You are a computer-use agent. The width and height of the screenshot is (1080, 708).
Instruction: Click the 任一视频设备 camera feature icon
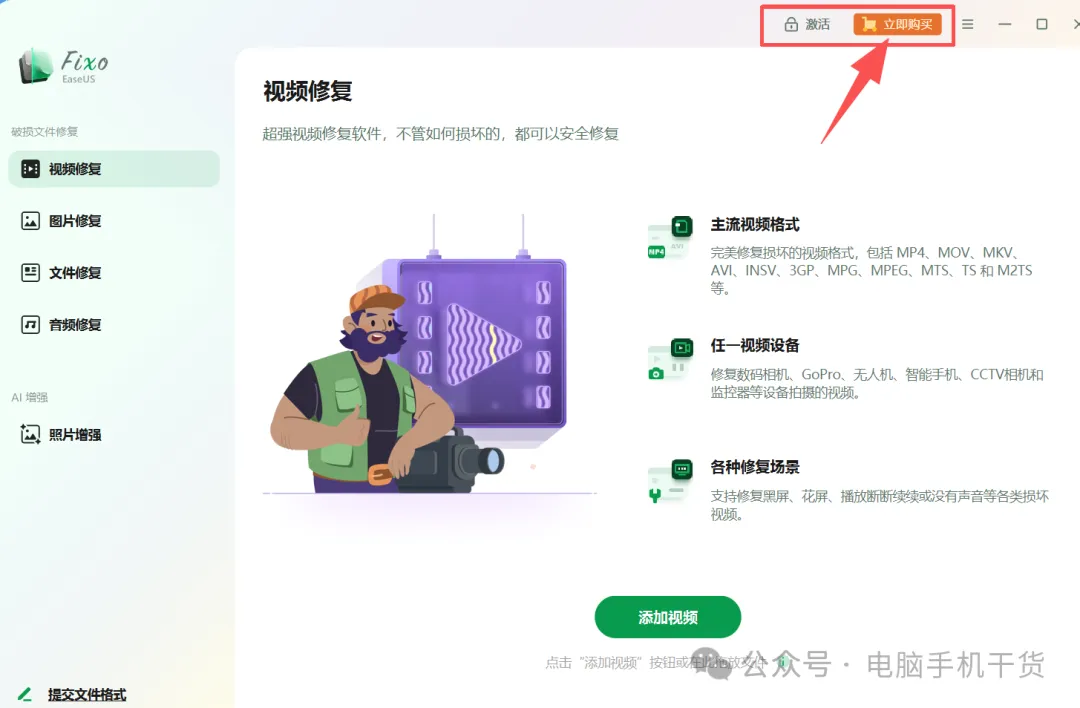pos(669,359)
